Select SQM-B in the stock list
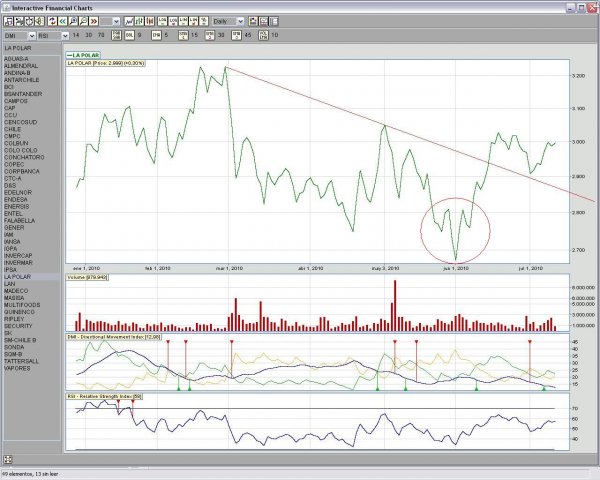 tap(14, 354)
